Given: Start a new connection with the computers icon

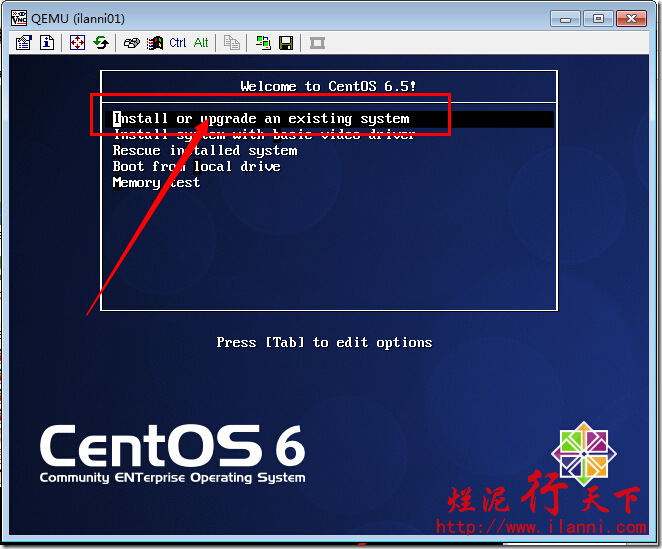Looking at the screenshot, I should coord(263,43).
